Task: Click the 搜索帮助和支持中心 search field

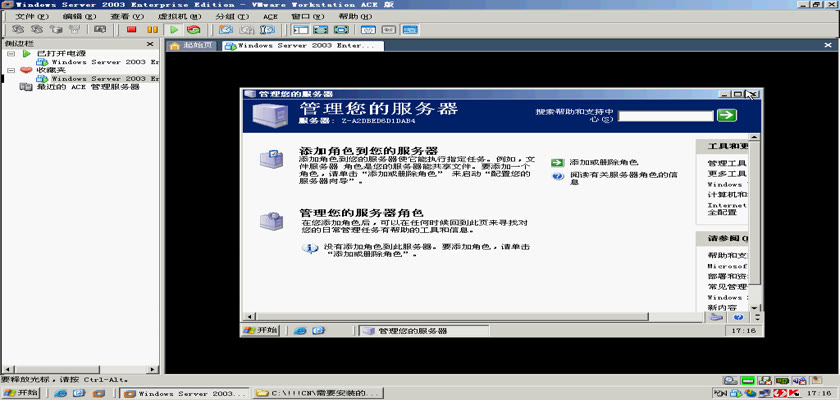Action: 666,116
